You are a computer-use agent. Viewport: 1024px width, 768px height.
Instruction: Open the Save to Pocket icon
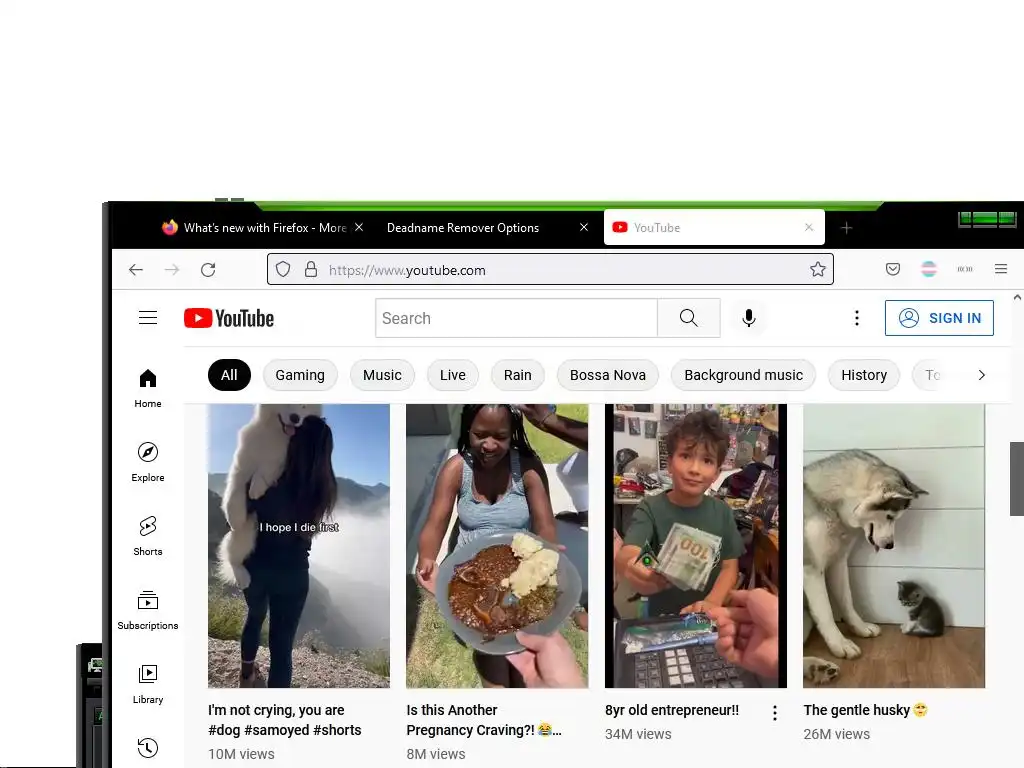point(893,269)
